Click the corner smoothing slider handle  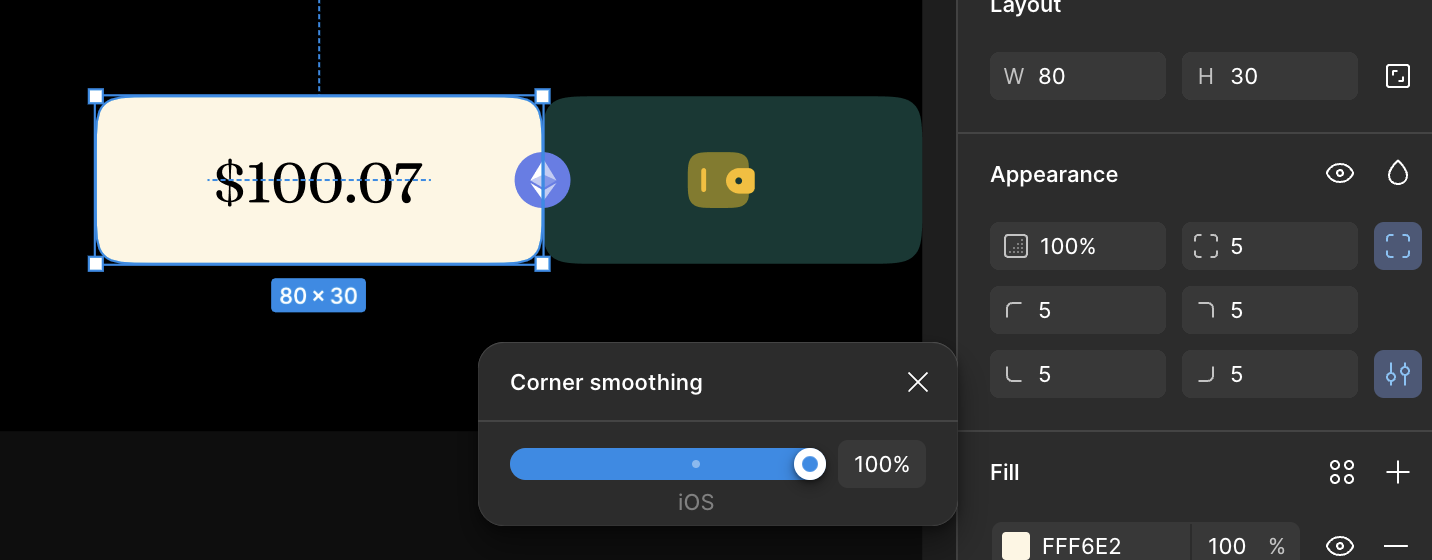[x=810, y=464]
